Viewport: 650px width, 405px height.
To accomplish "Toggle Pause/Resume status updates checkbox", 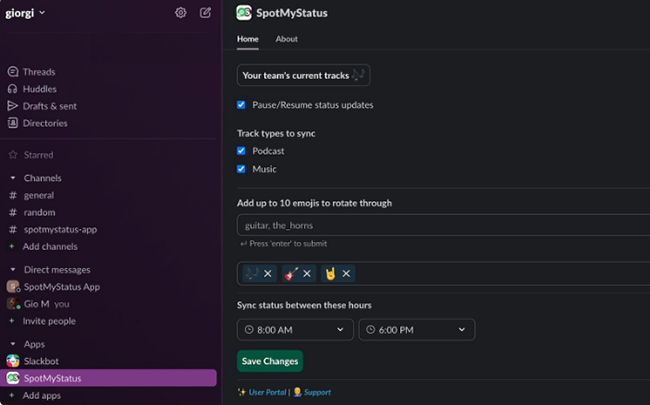I will click(x=241, y=105).
